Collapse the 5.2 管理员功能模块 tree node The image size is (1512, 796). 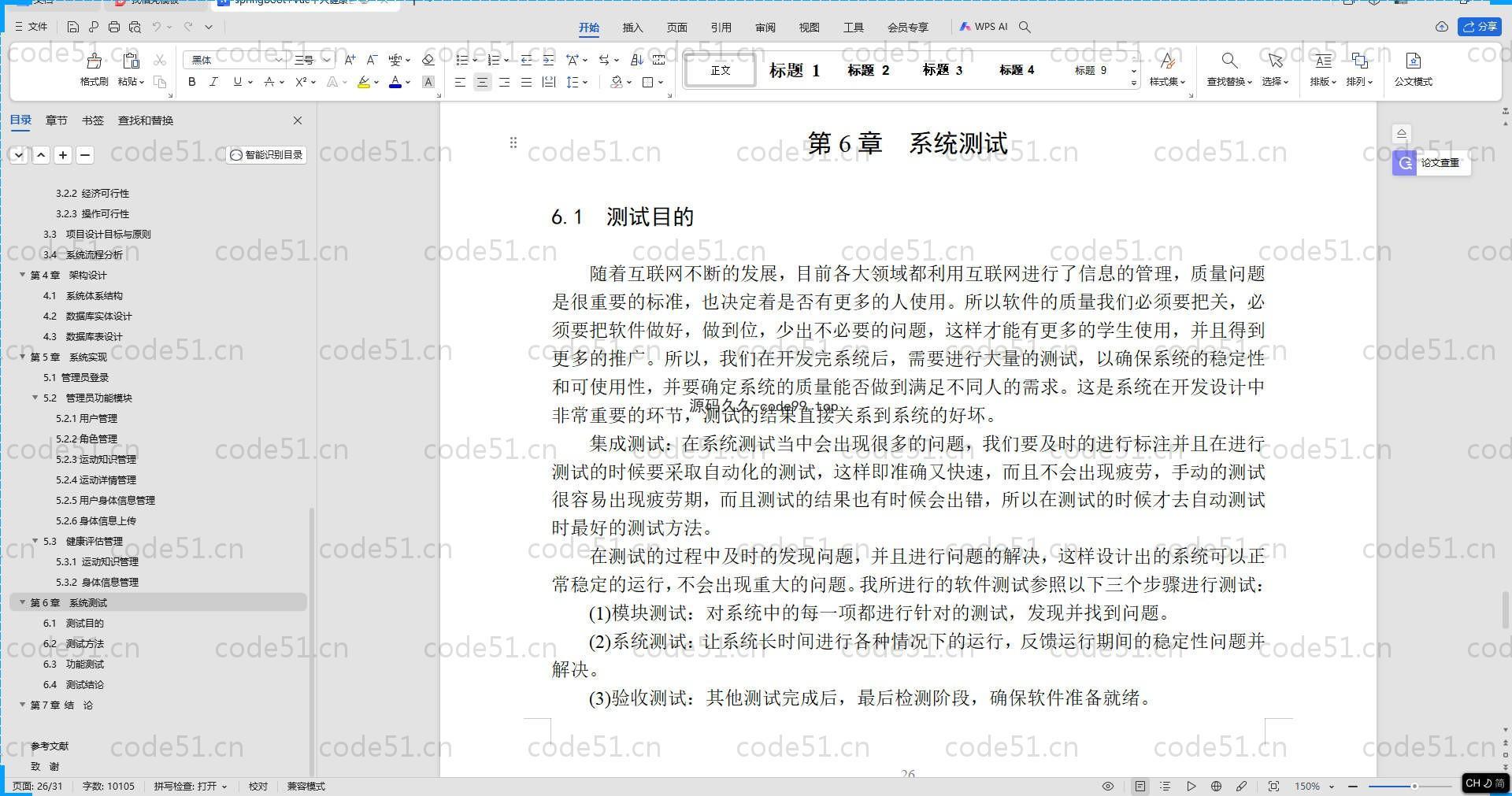click(x=35, y=398)
